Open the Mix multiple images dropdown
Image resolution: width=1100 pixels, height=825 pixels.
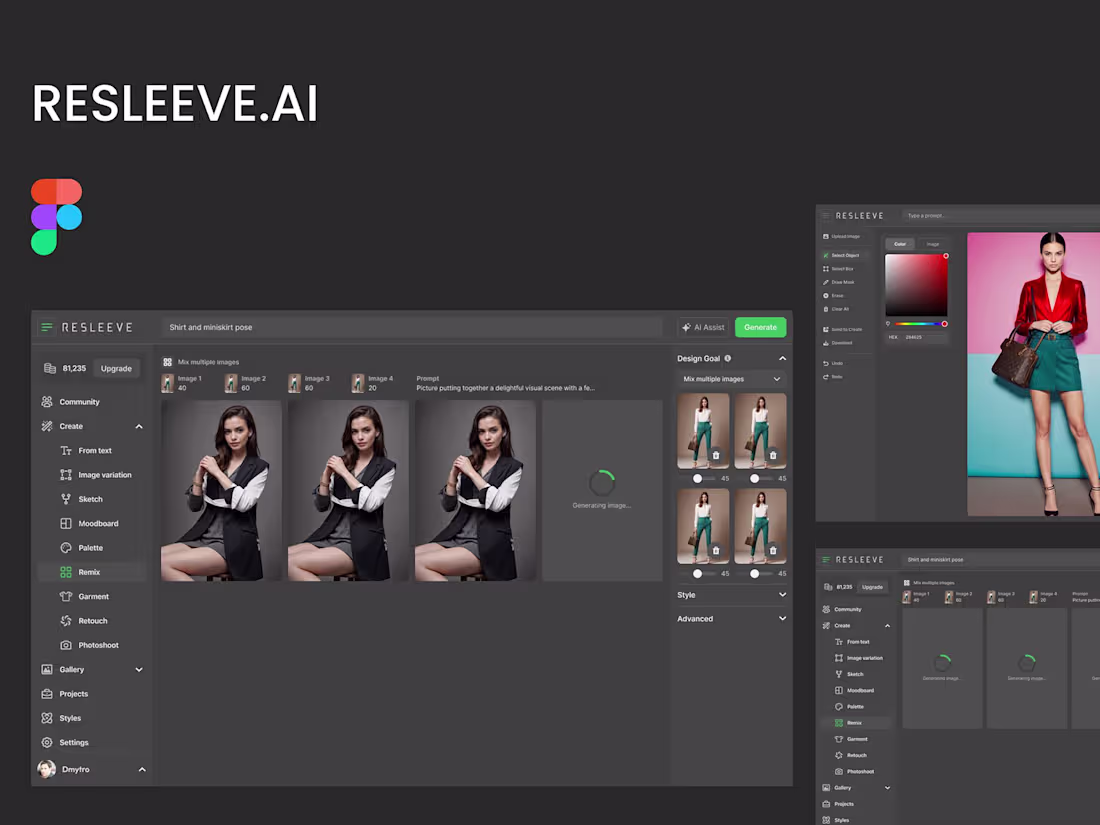click(731, 379)
